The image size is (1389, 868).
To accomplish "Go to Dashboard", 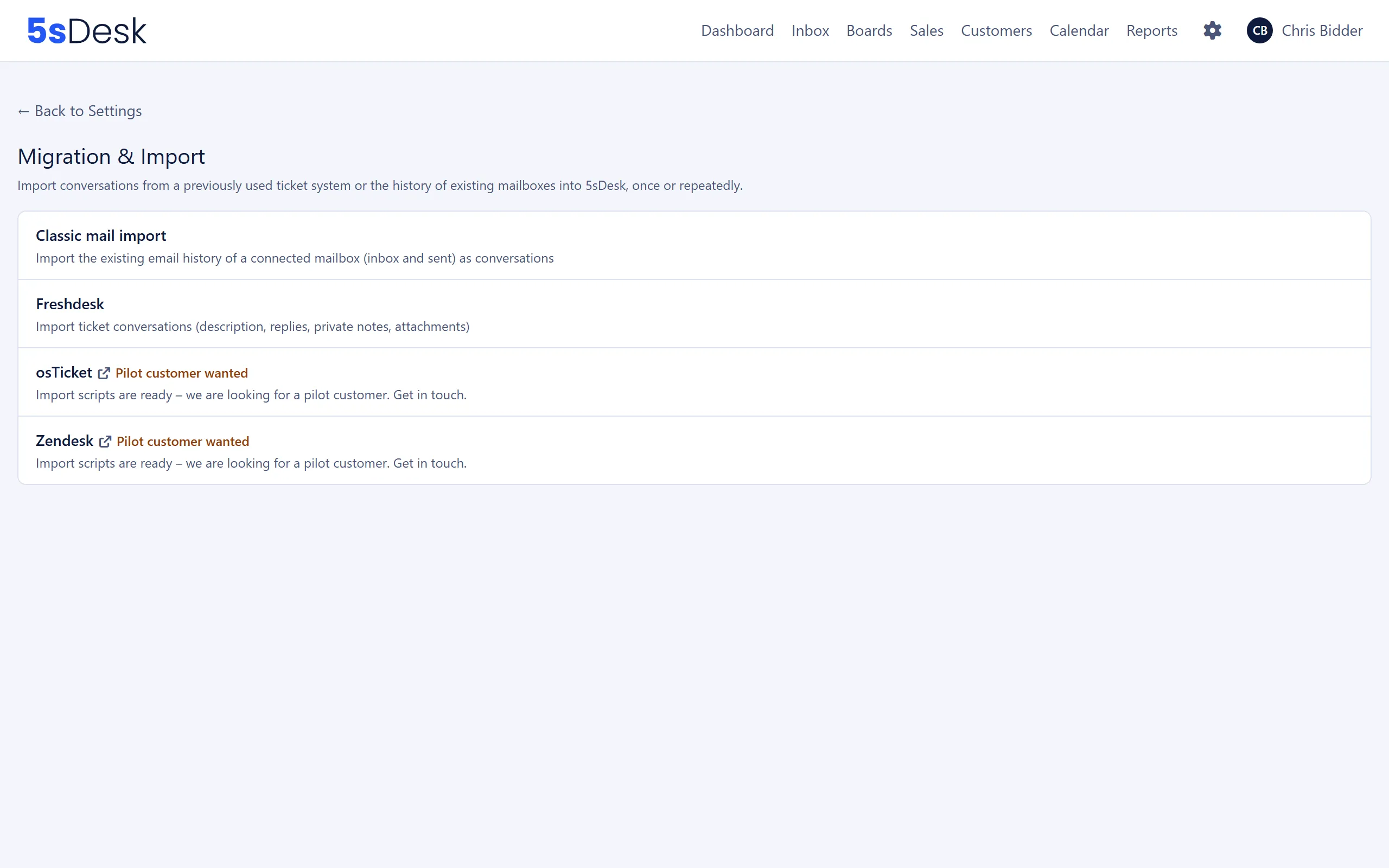I will click(x=737, y=30).
